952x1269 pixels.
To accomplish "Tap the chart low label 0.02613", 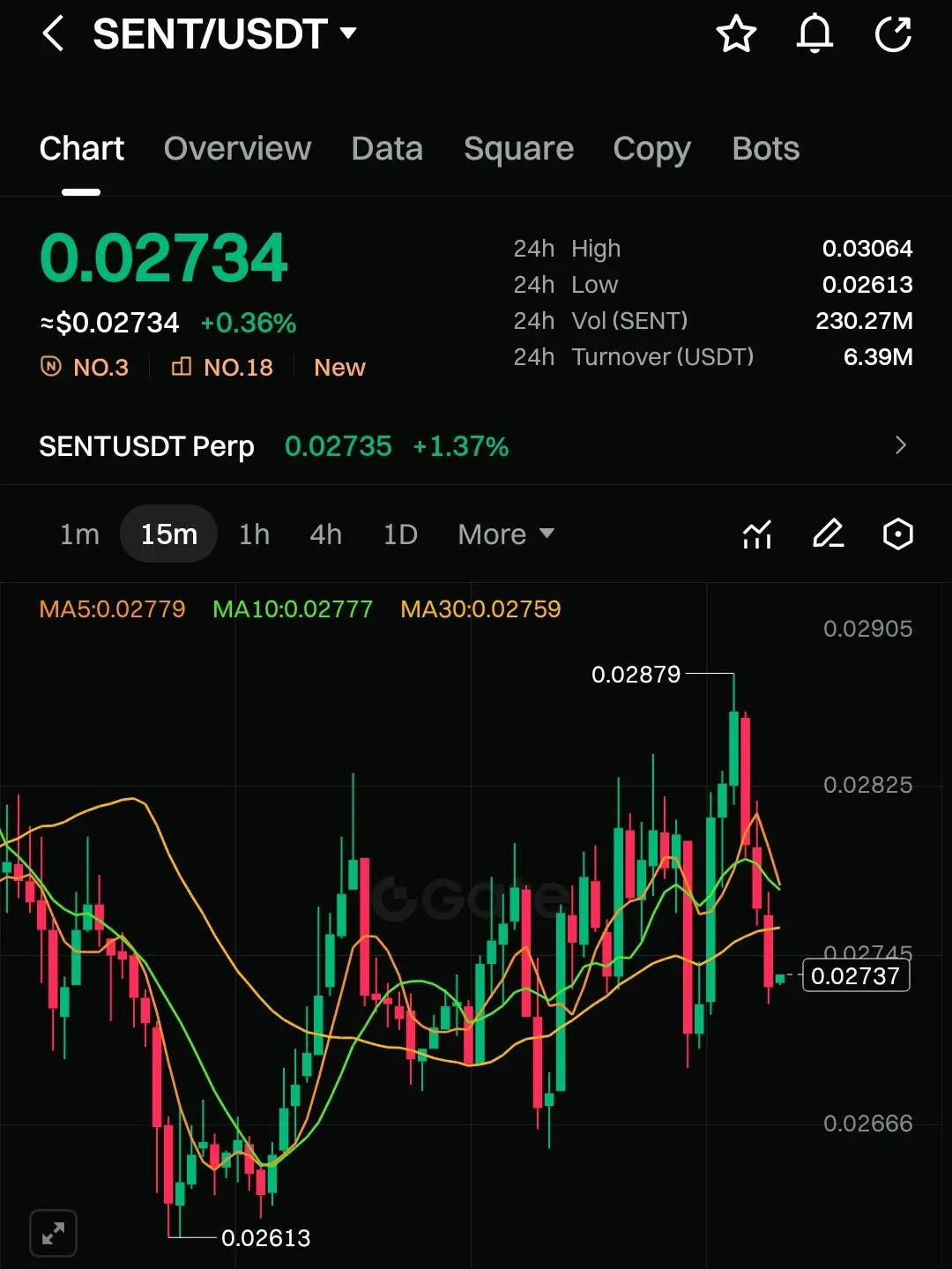I will tap(265, 1238).
